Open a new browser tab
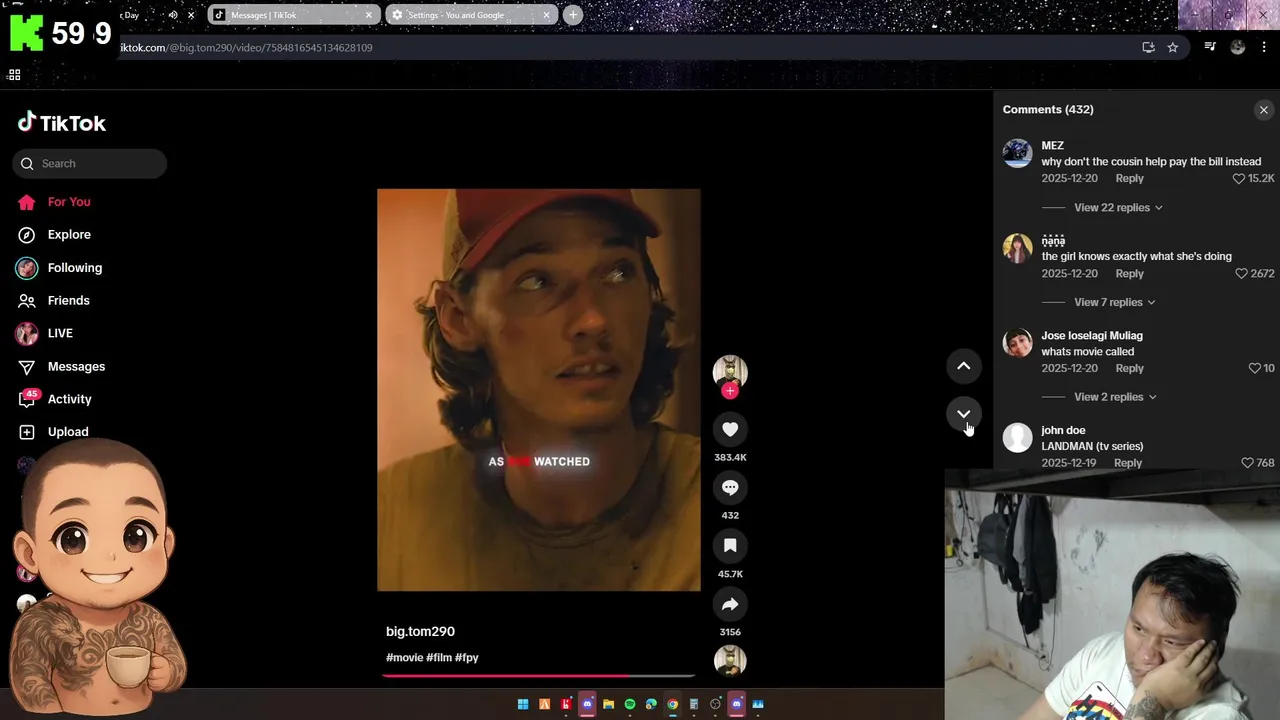The height and width of the screenshot is (720, 1280). 573,15
